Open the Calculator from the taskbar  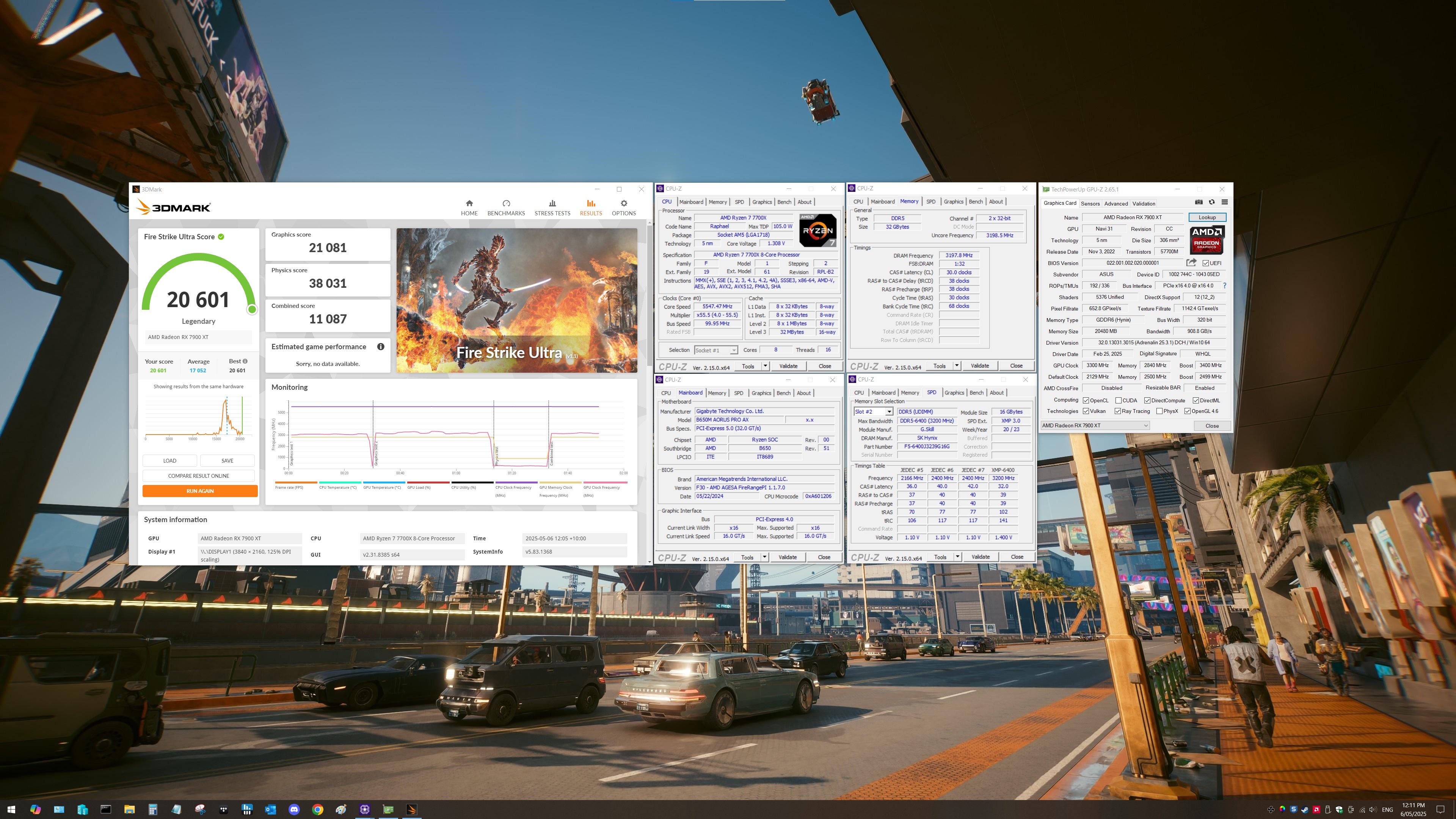coord(152,810)
